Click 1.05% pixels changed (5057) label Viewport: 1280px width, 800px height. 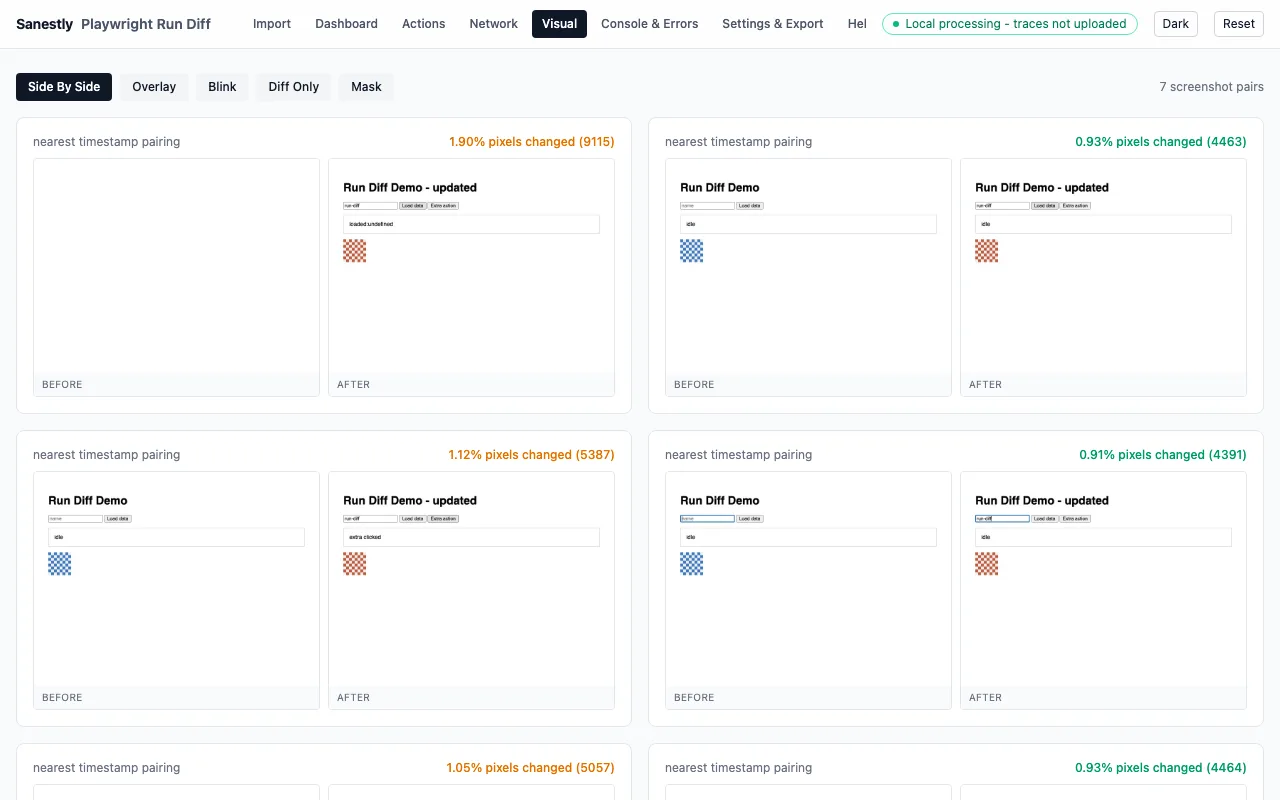click(531, 768)
